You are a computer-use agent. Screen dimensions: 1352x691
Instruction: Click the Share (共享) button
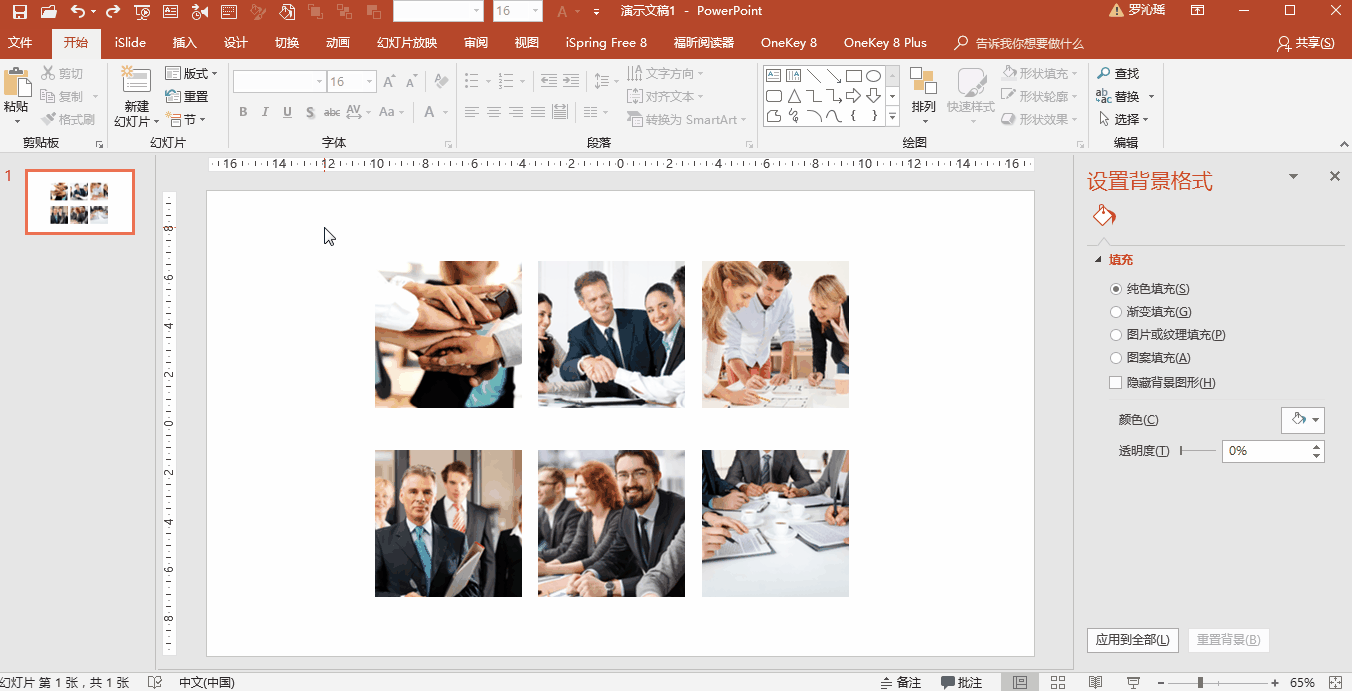click(x=1306, y=43)
